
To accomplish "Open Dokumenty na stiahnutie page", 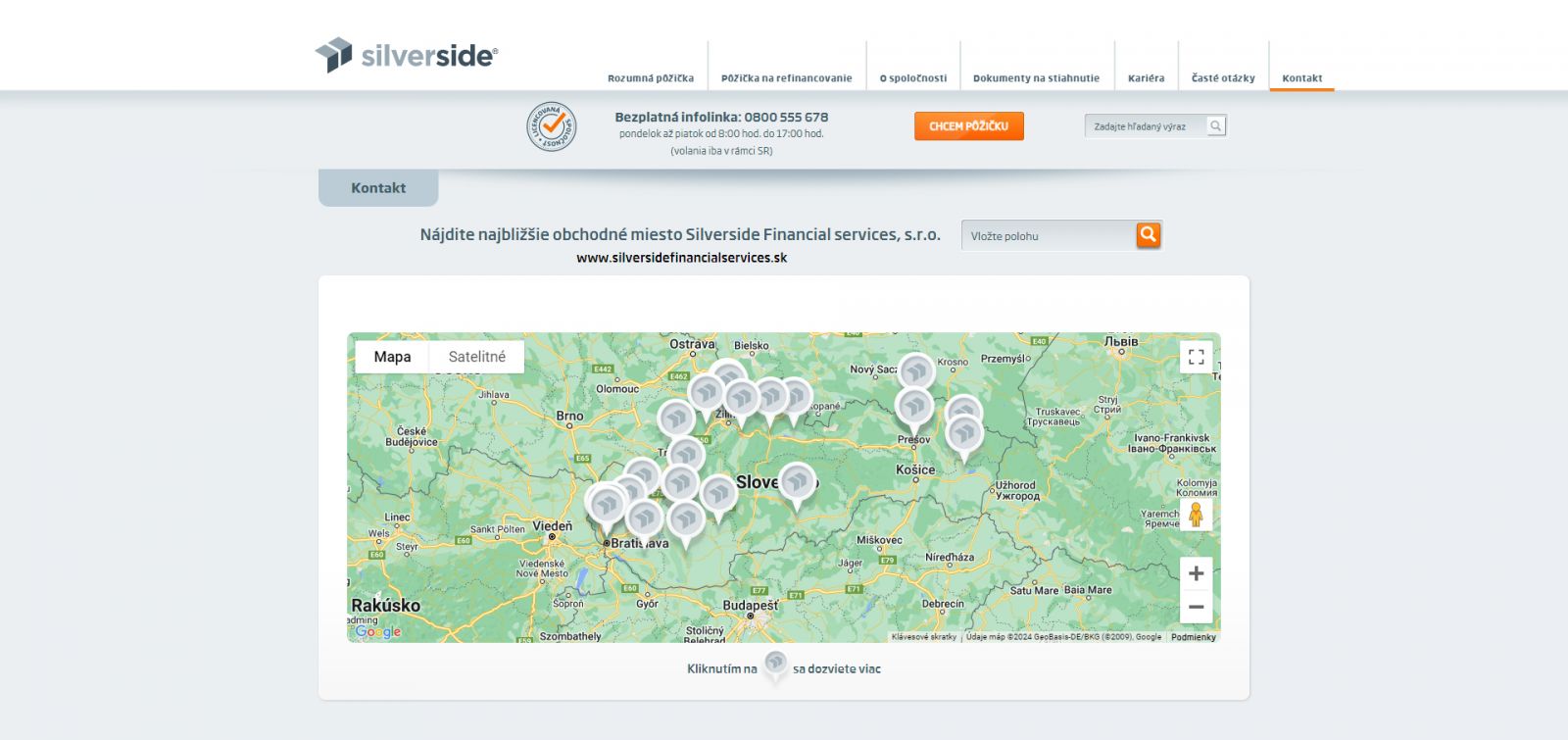I will coord(1036,78).
